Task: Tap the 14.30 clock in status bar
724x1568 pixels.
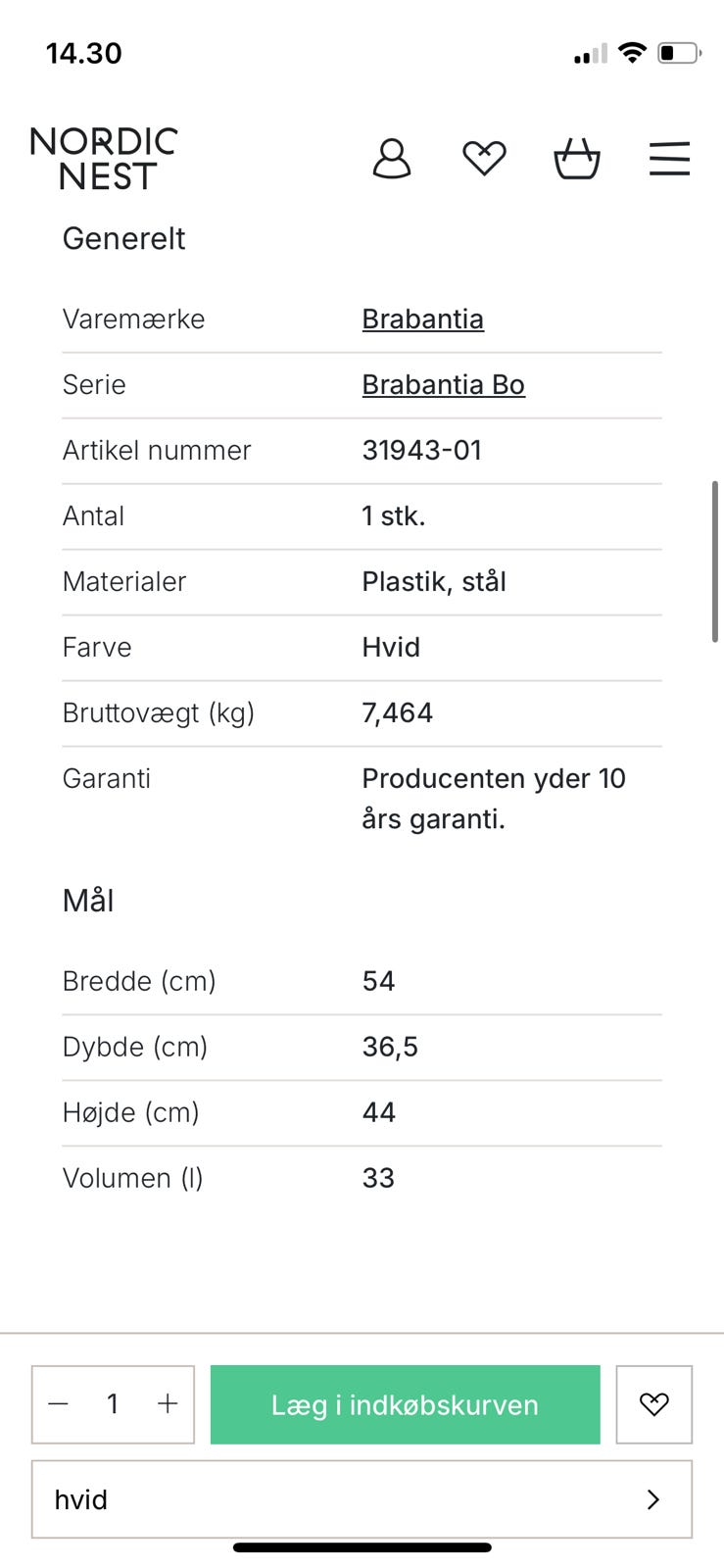Action: (x=84, y=53)
